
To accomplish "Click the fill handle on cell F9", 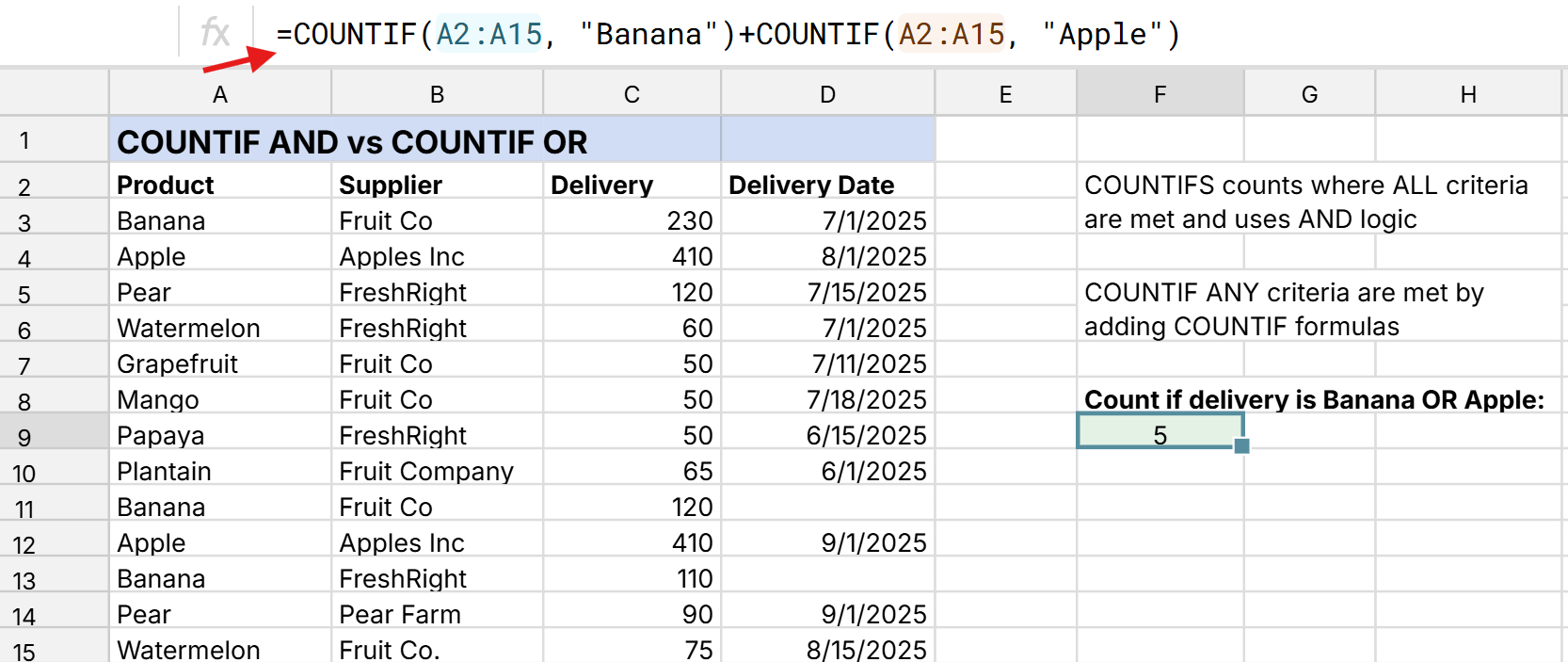I will 1241,446.
